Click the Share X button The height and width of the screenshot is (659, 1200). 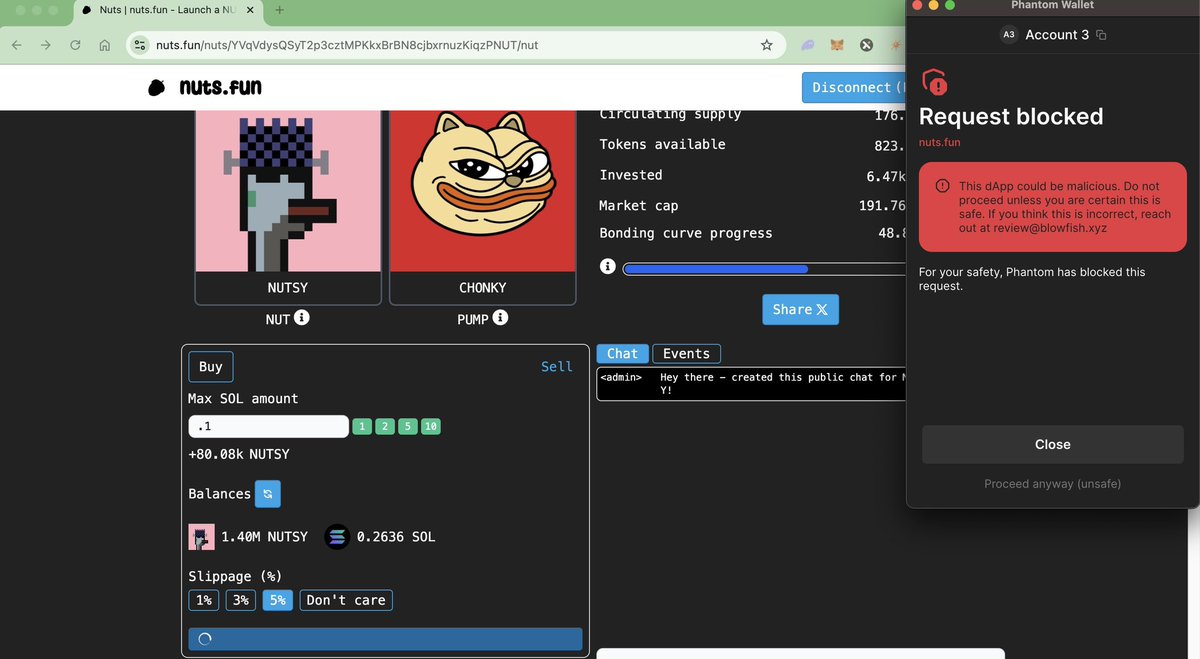(800, 310)
